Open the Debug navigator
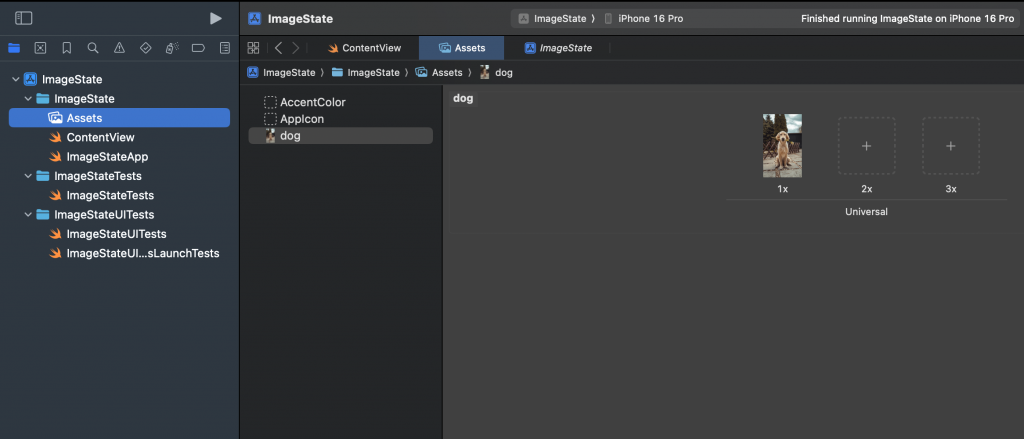Viewport: 1024px width, 439px height. point(172,48)
